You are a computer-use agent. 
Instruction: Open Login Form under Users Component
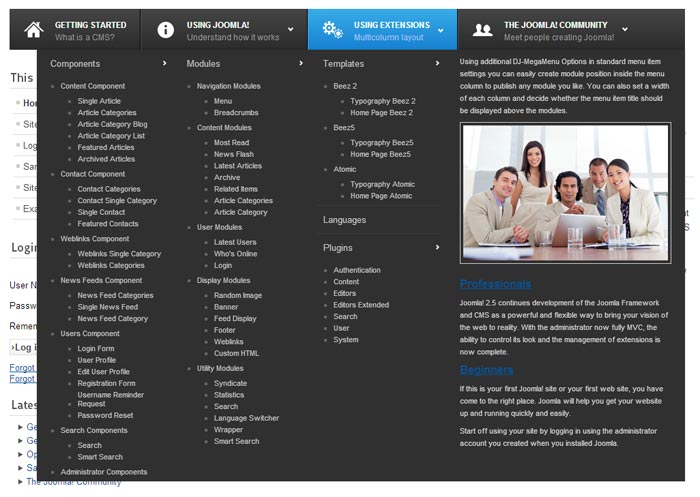[x=96, y=349]
